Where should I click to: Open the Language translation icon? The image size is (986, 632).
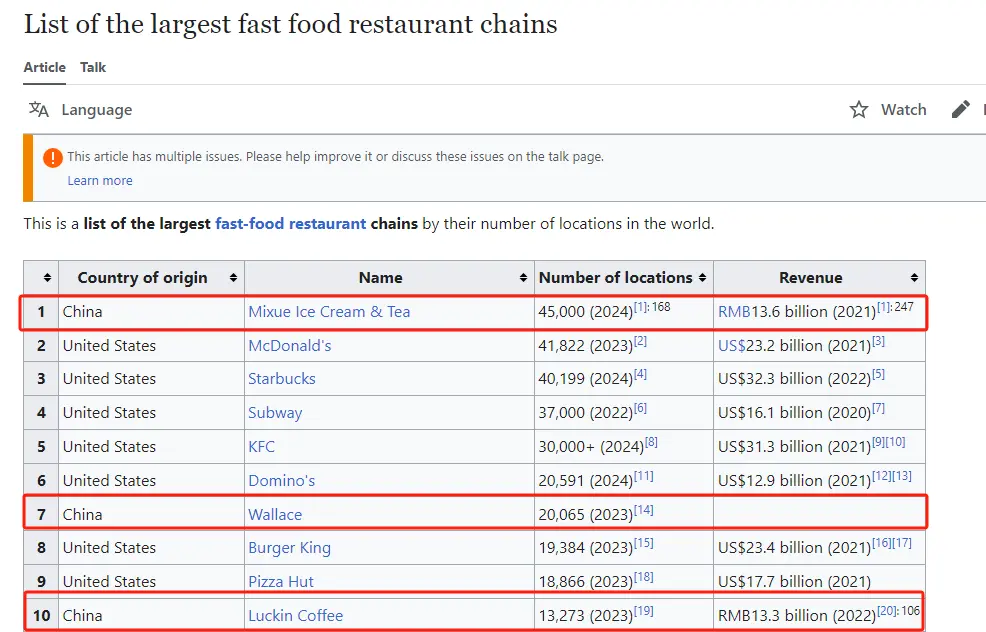[38, 109]
